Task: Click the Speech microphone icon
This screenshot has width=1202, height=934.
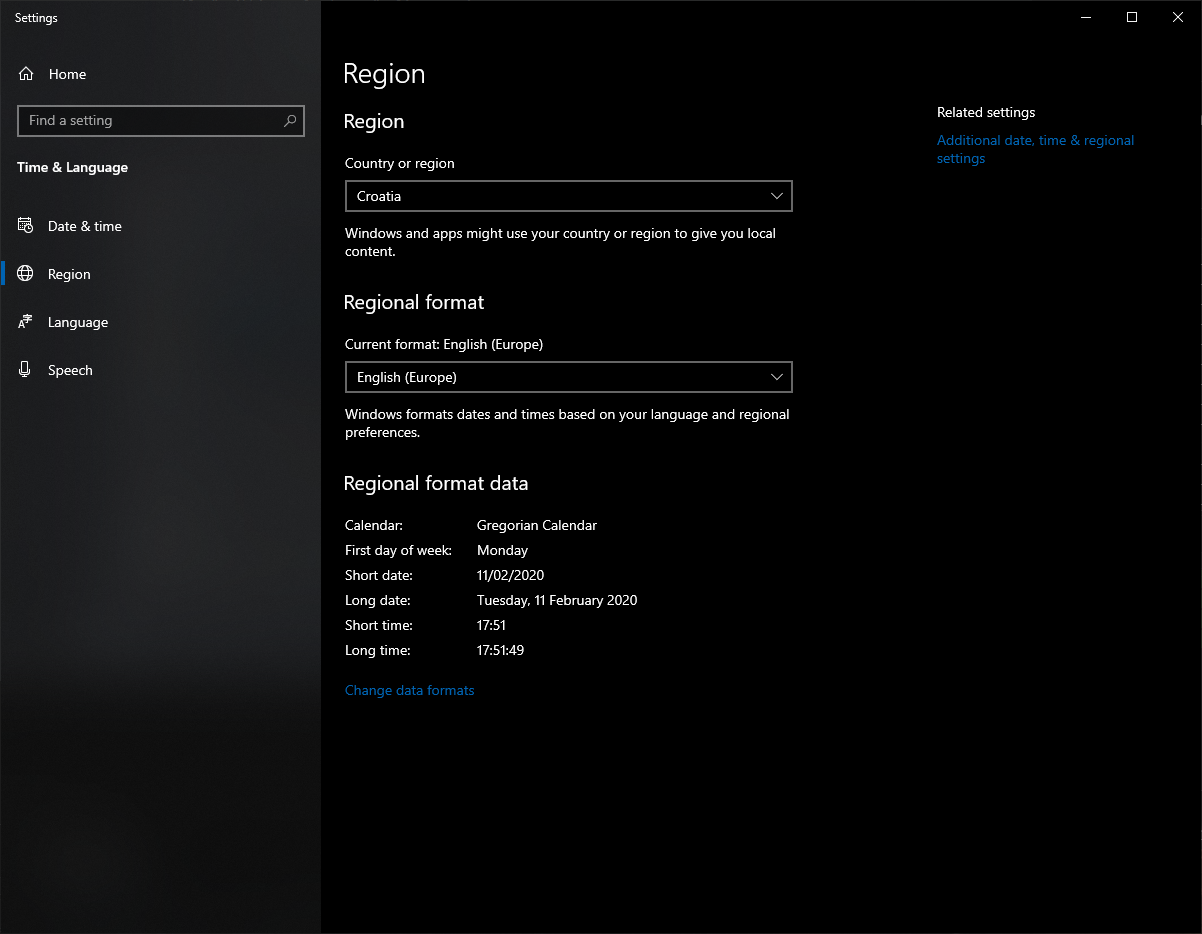Action: tap(26, 370)
